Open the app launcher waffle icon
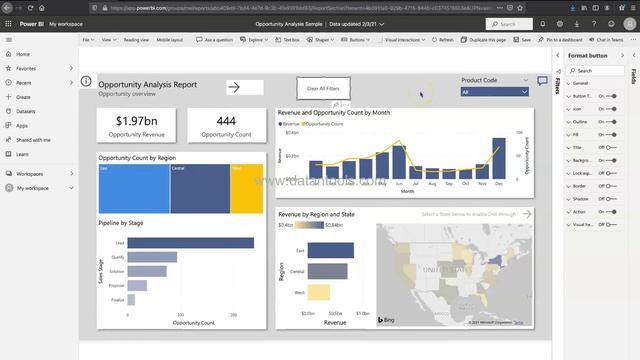 coord(8,24)
